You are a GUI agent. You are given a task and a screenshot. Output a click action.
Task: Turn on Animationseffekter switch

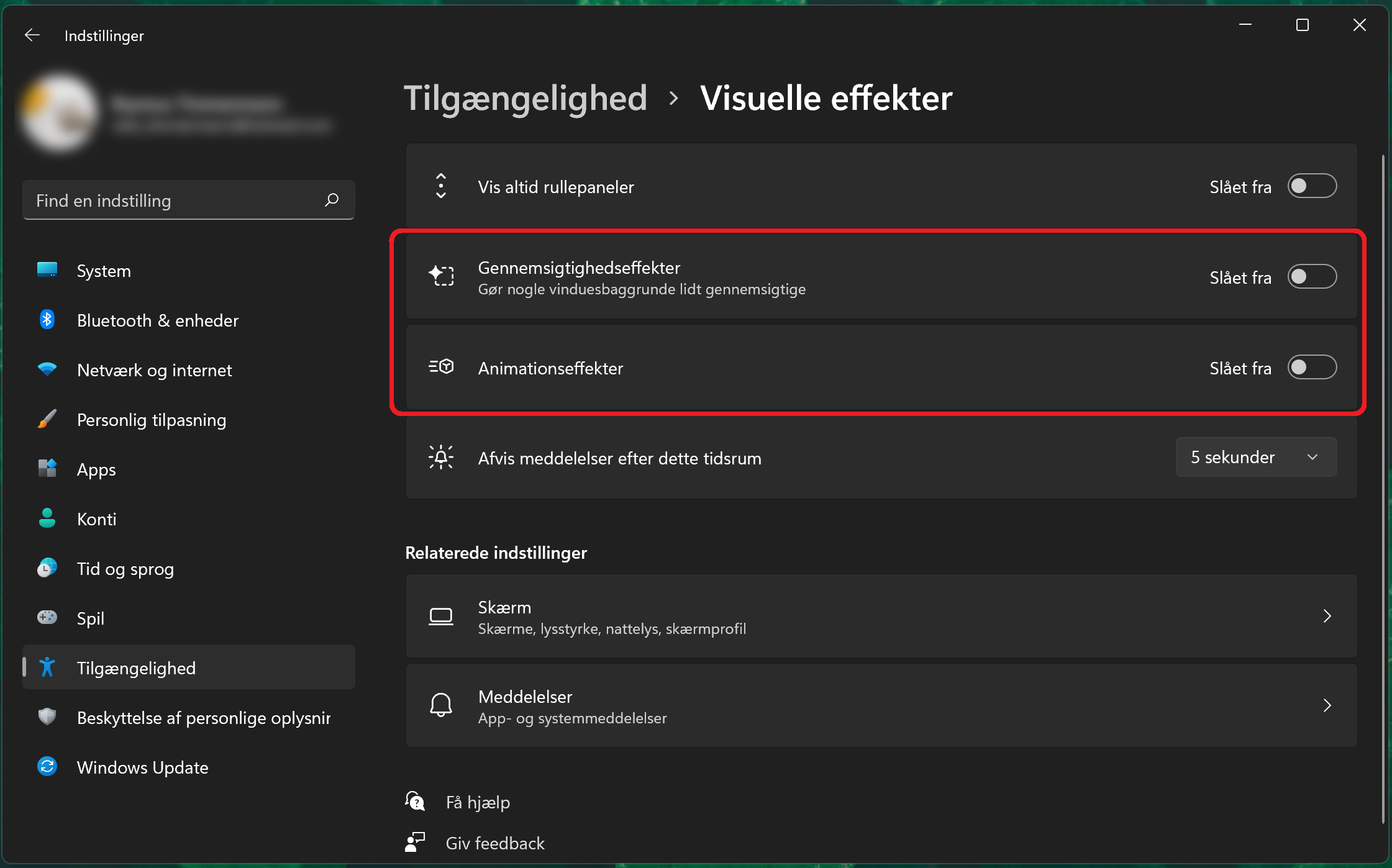[1312, 368]
